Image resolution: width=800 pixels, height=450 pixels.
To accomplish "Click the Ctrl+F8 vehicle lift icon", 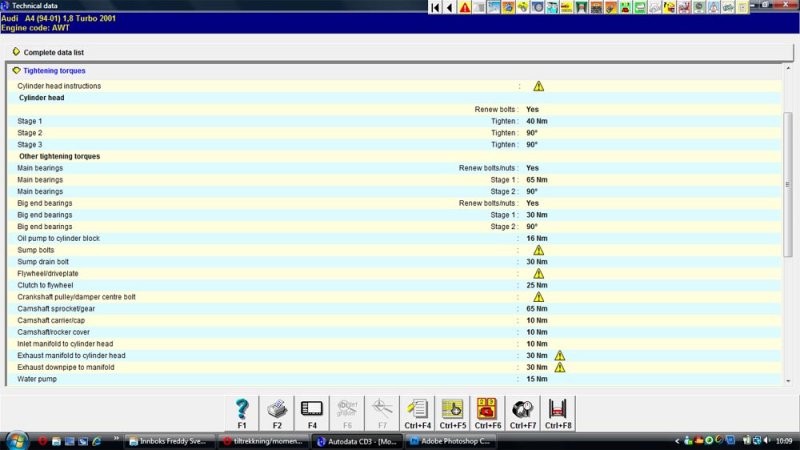I will pos(558,410).
